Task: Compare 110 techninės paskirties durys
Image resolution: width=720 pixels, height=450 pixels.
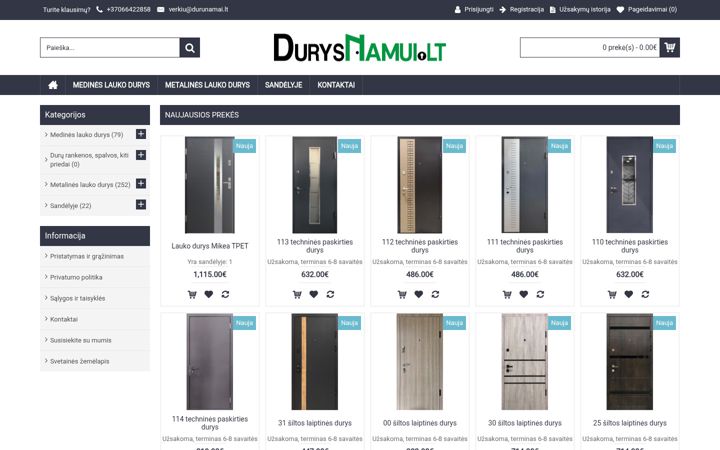Action: [x=645, y=294]
